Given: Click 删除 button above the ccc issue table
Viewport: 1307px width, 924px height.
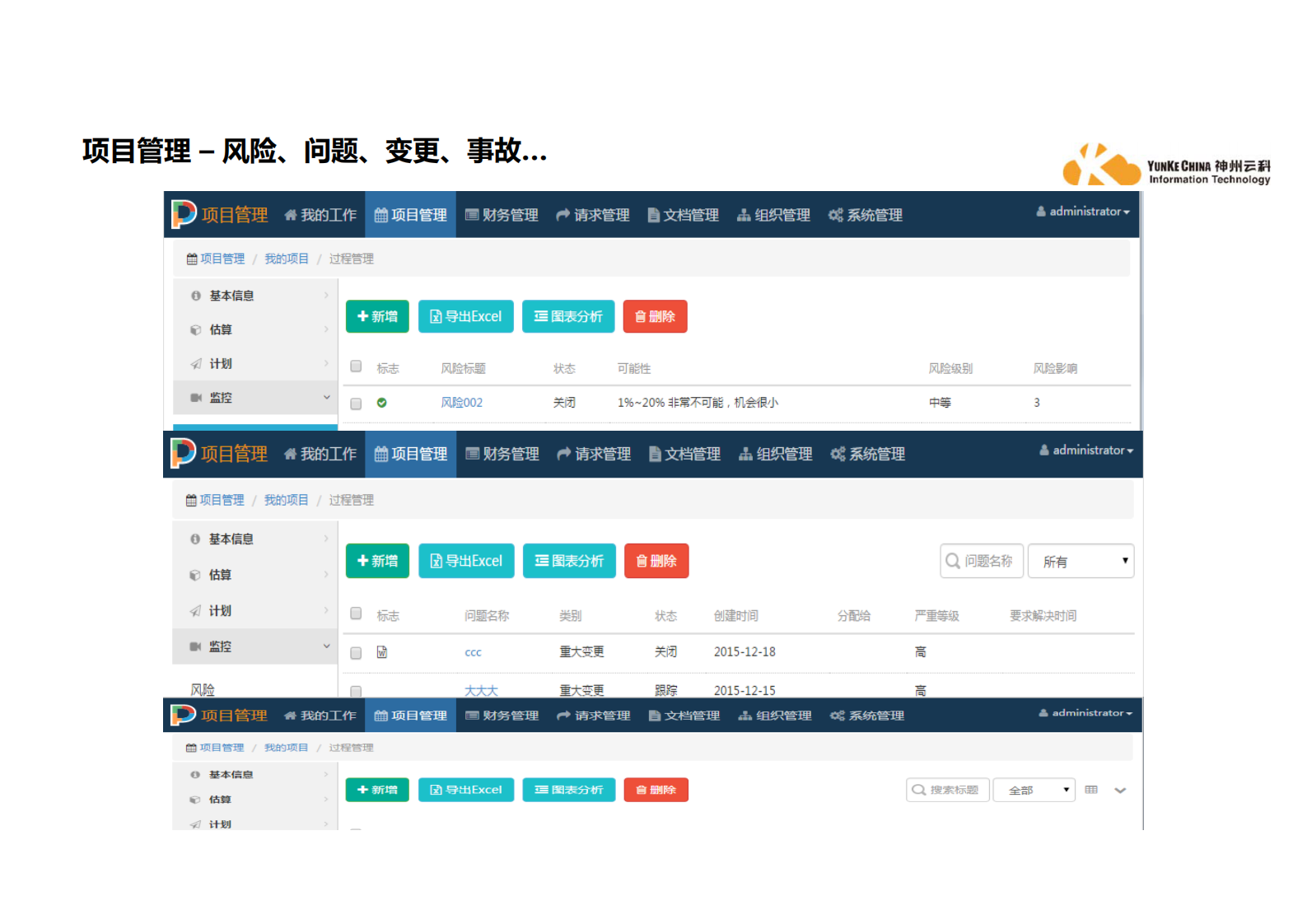Looking at the screenshot, I should (x=656, y=561).
